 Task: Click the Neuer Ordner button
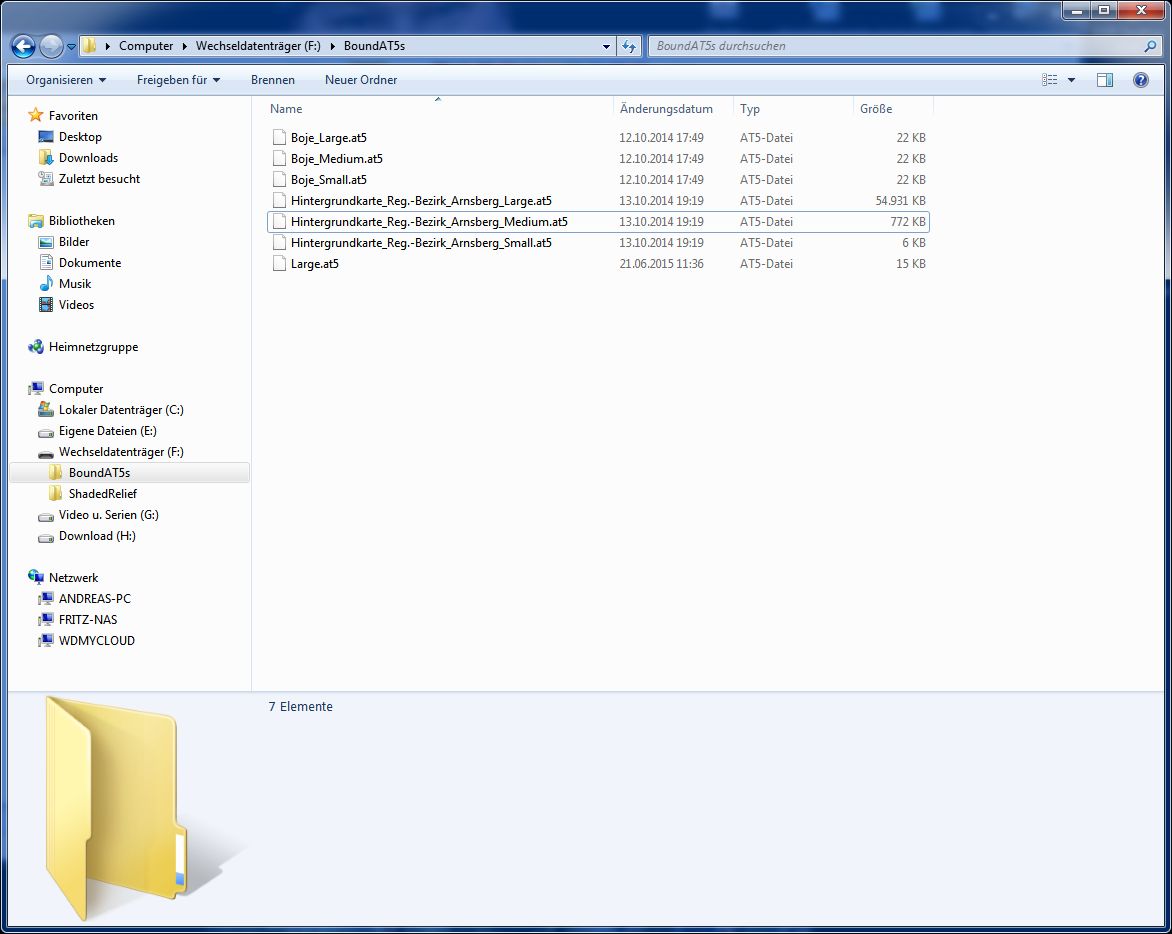pos(361,80)
